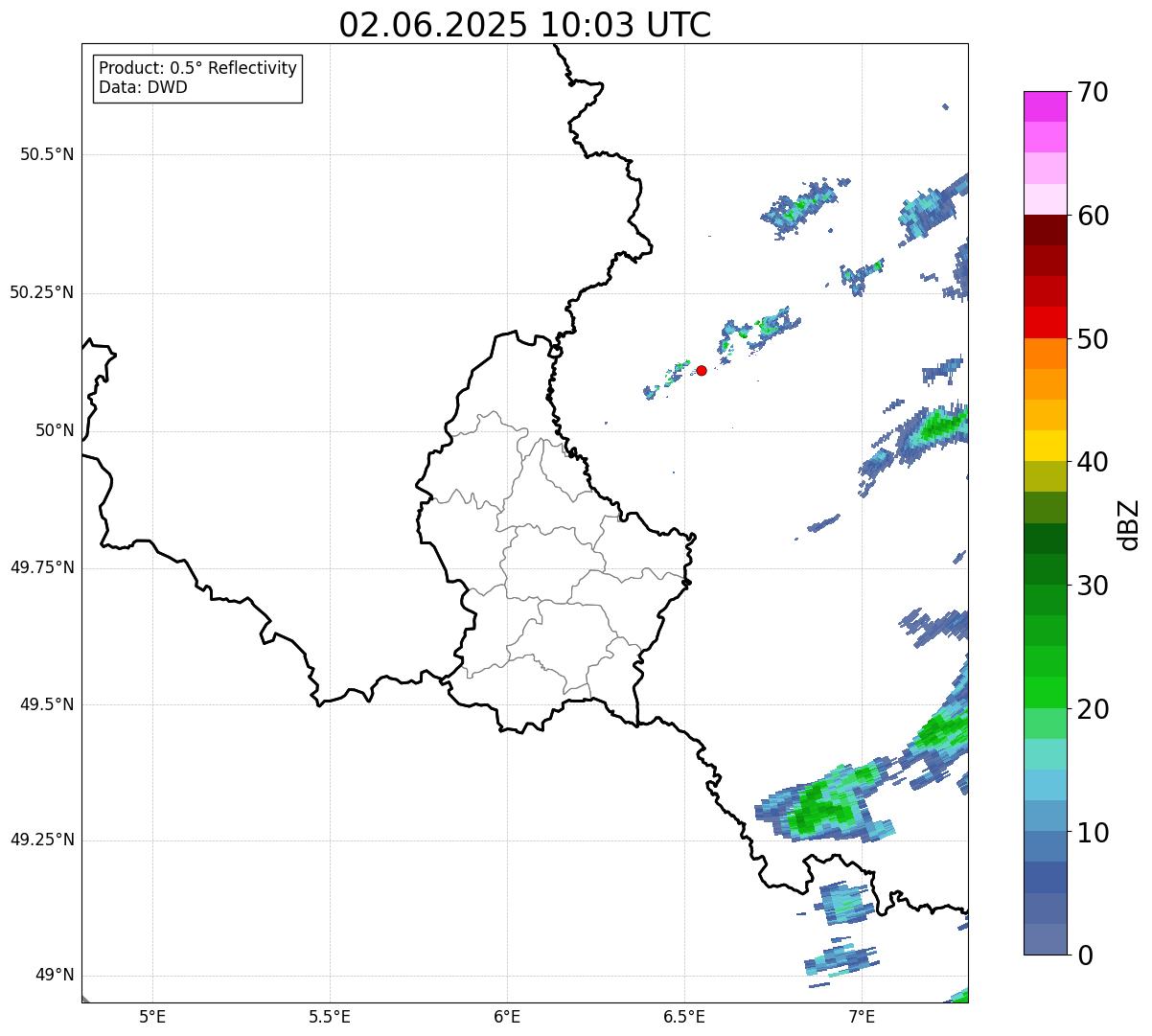Image resolution: width=1152 pixels, height=1036 pixels.
Task: Click the 5.5°E longitude label
Action: [330, 1016]
